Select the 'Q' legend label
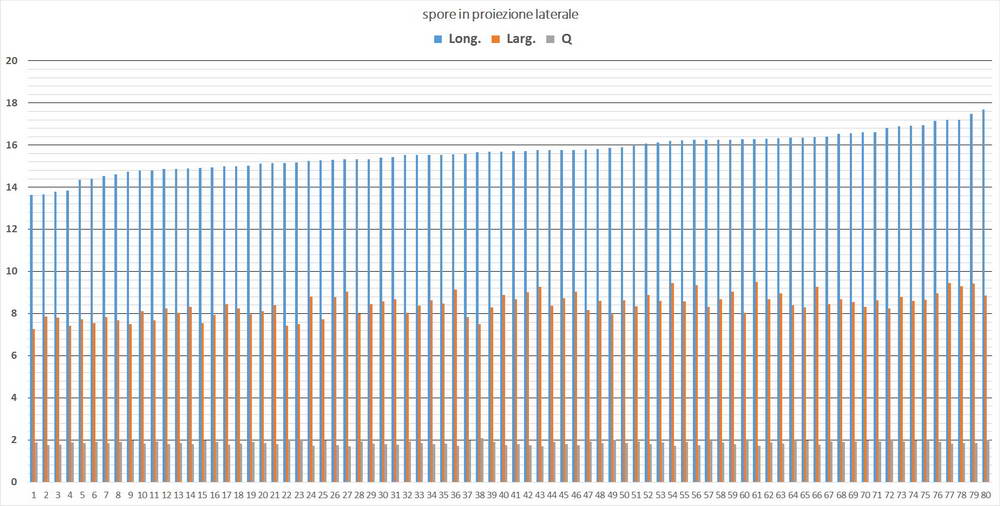Image resolution: width=1000 pixels, height=506 pixels. pos(566,40)
